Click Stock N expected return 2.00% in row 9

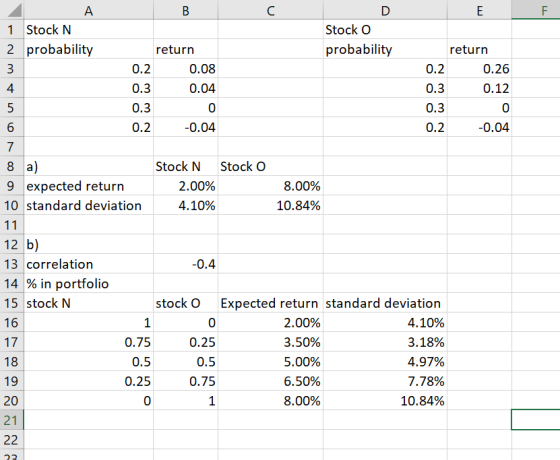click(186, 186)
